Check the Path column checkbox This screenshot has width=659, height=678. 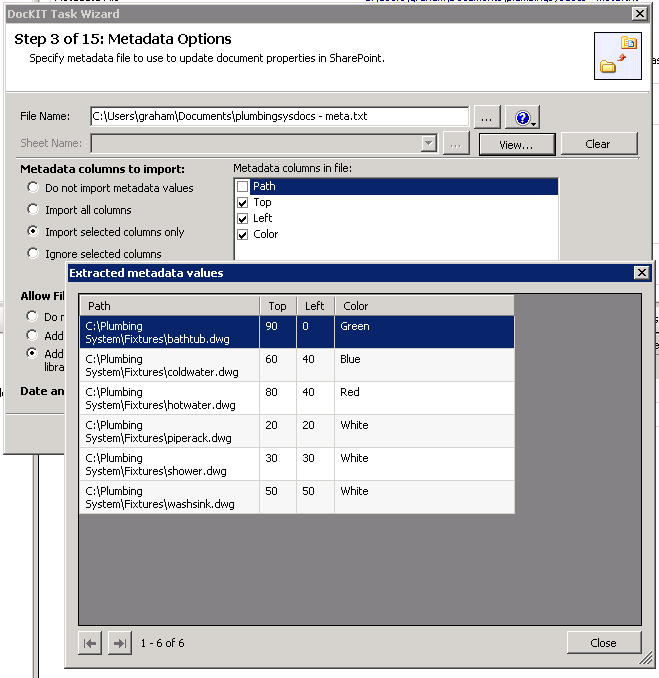pos(242,187)
